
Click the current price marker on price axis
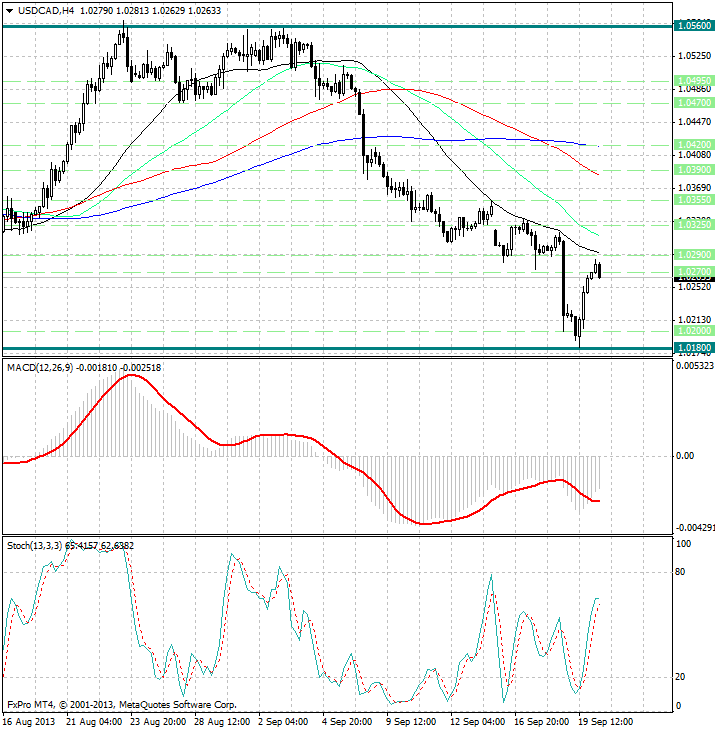pos(694,278)
